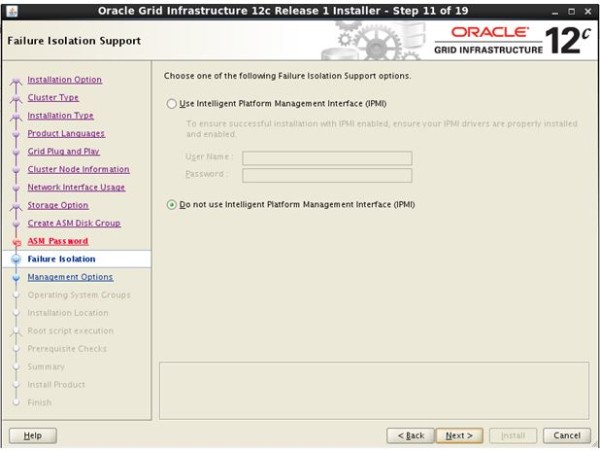Click the Management Options step marker icon
Screen dimensions: 600x450
(x=16, y=277)
